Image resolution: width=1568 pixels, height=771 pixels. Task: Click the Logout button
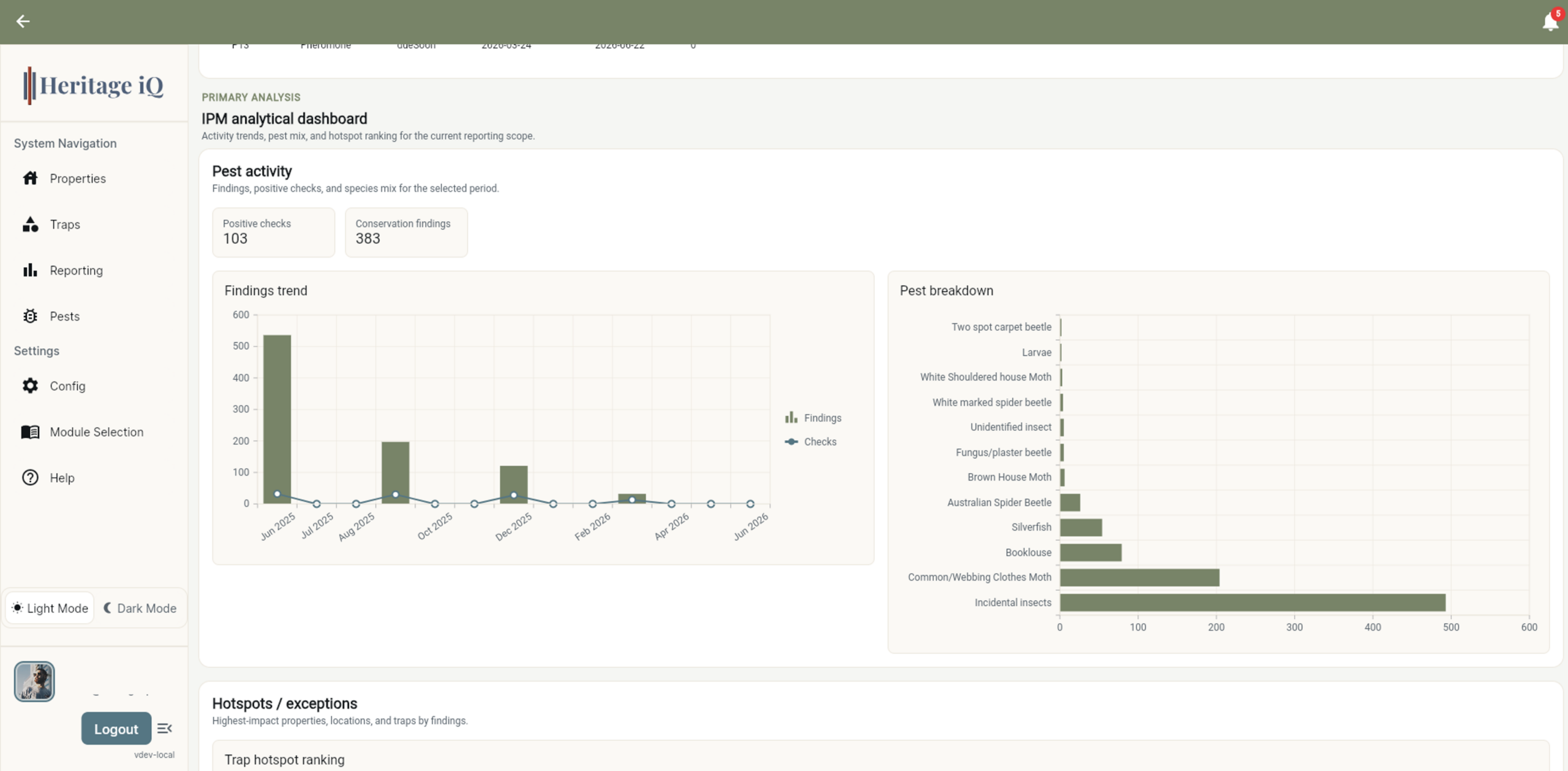[x=116, y=729]
